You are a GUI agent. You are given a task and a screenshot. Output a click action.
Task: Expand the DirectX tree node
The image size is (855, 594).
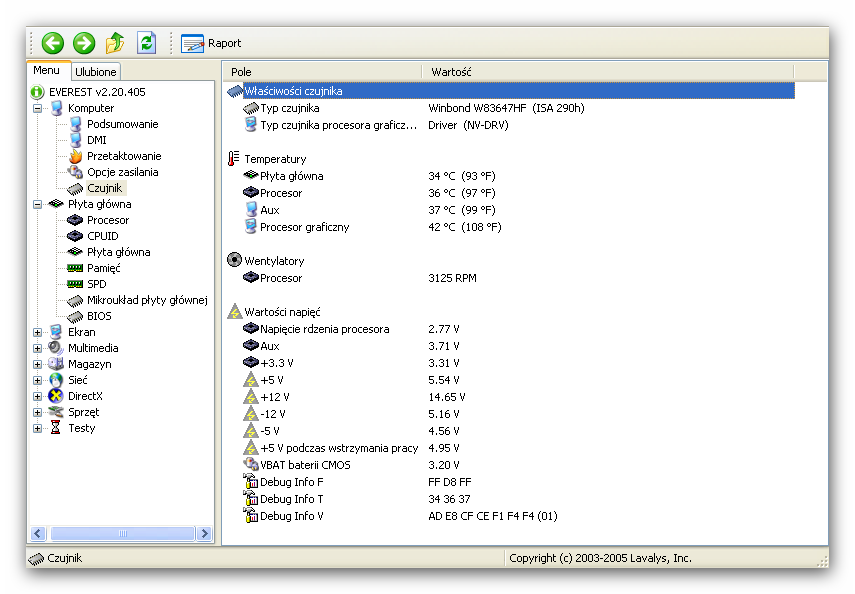click(x=38, y=396)
